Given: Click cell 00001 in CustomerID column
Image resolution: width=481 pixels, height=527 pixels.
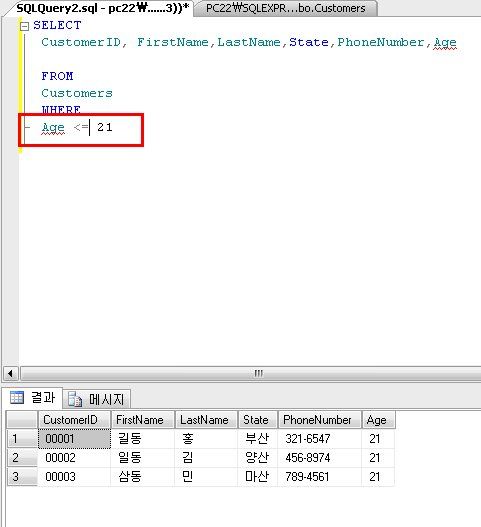Looking at the screenshot, I should [x=74, y=439].
